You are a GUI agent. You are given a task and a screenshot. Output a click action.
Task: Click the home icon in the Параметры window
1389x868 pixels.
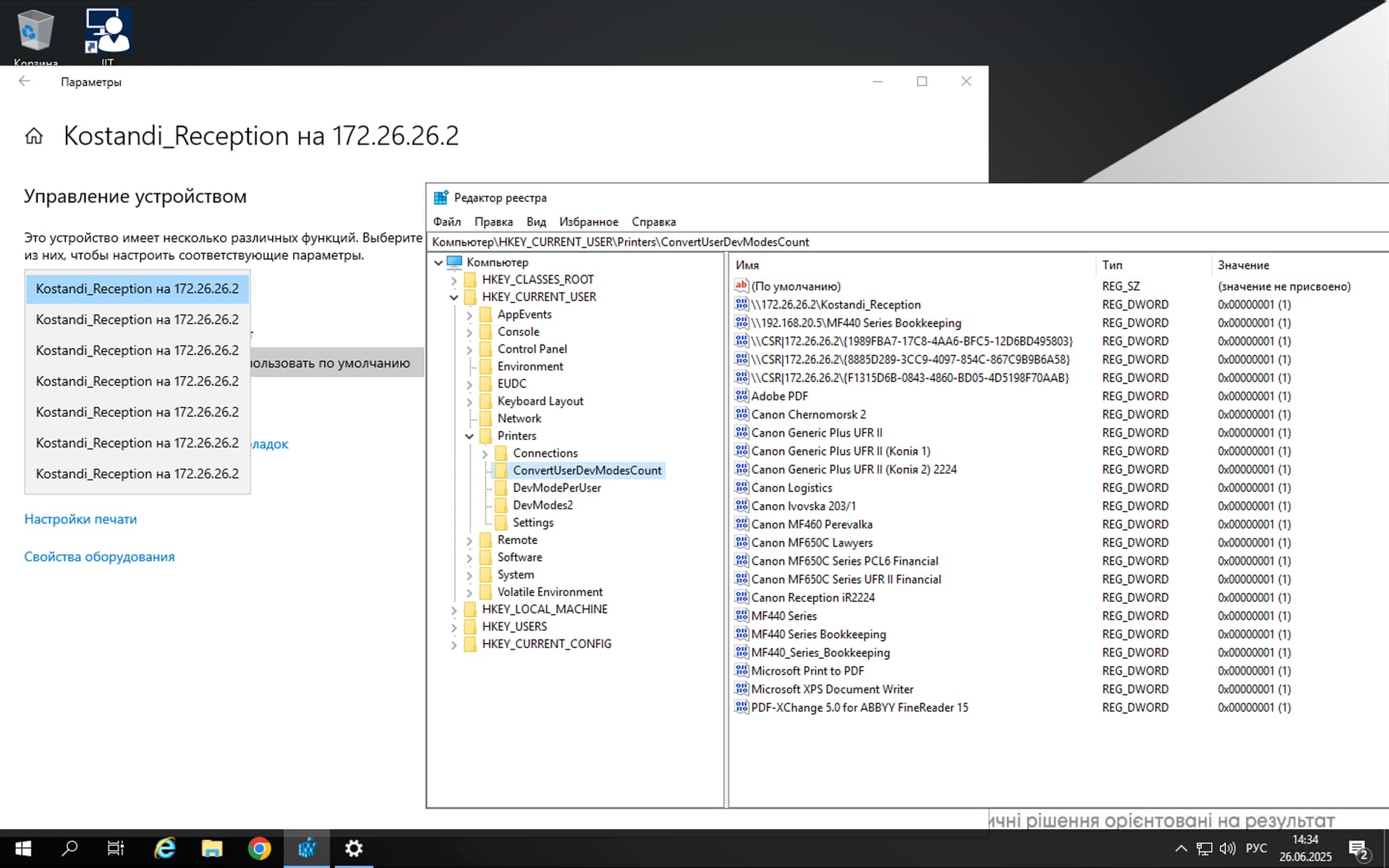click(33, 135)
